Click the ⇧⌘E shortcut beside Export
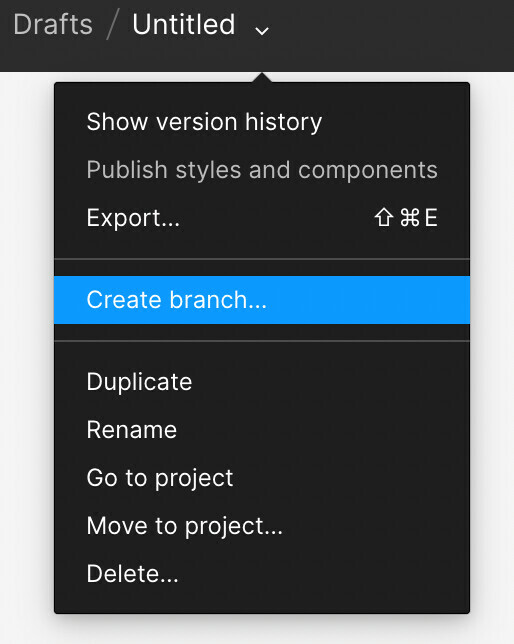Viewport: 514px width, 644px height. click(x=406, y=217)
